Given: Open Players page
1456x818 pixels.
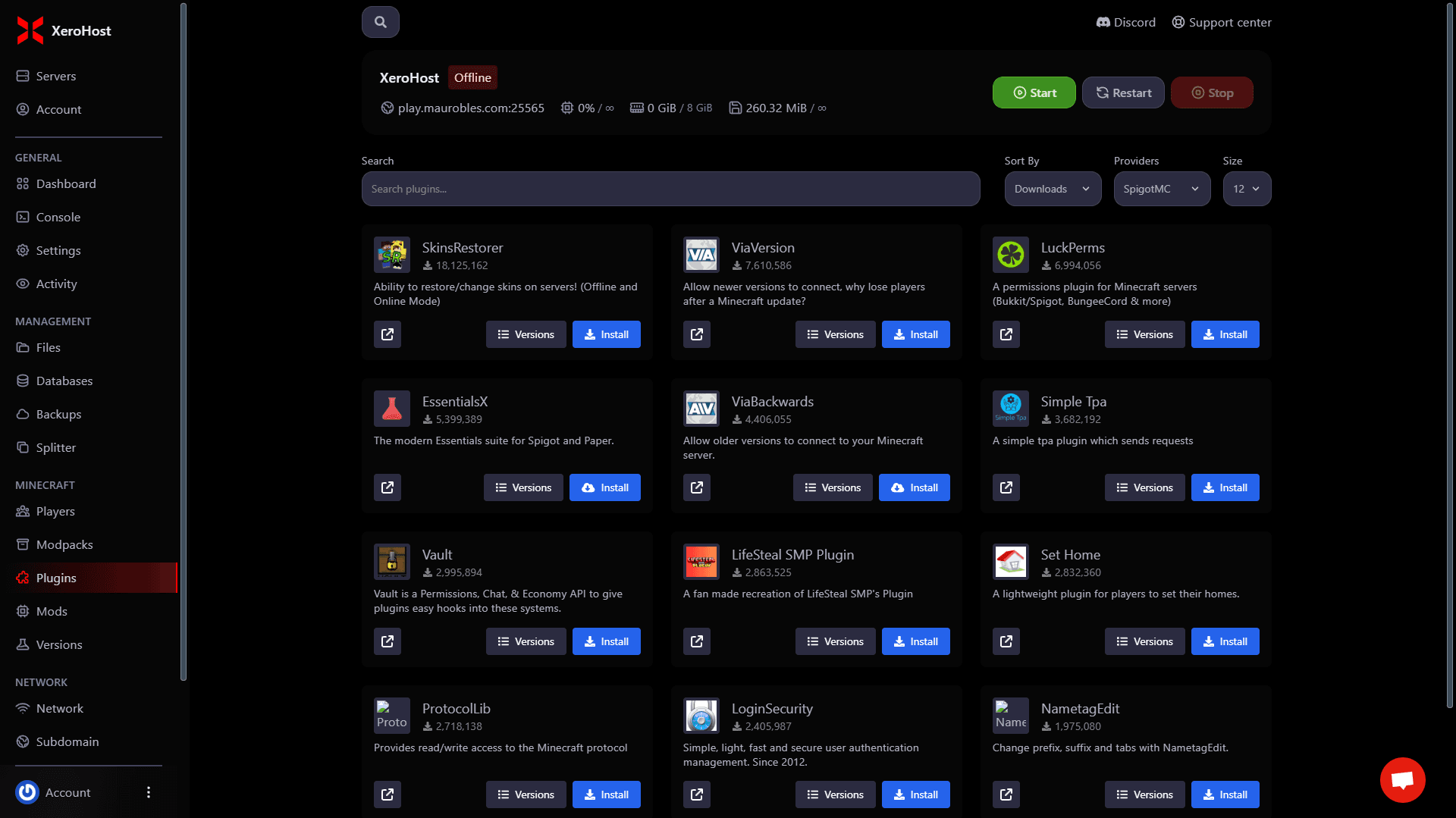Looking at the screenshot, I should tap(89, 511).
